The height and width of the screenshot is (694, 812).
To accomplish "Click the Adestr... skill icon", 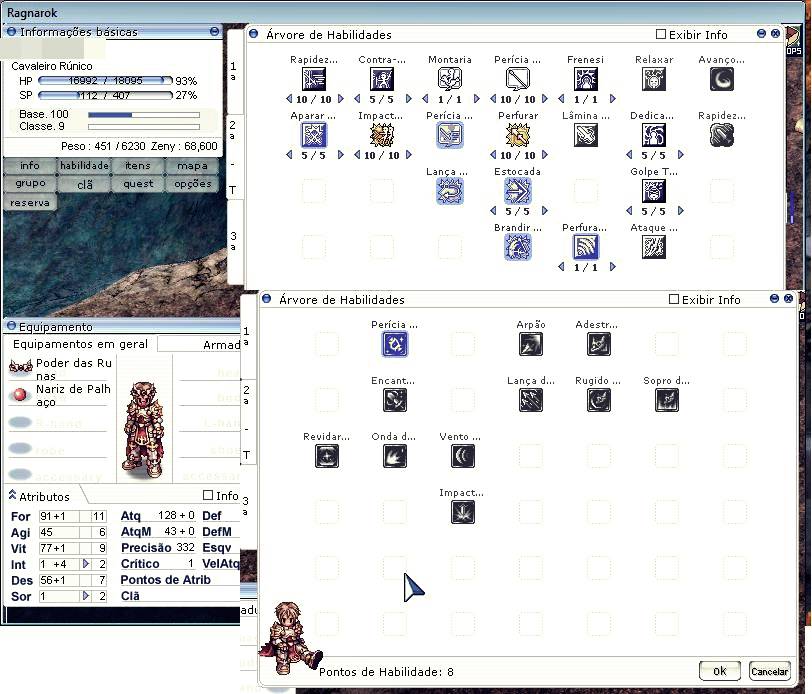I will 599,344.
